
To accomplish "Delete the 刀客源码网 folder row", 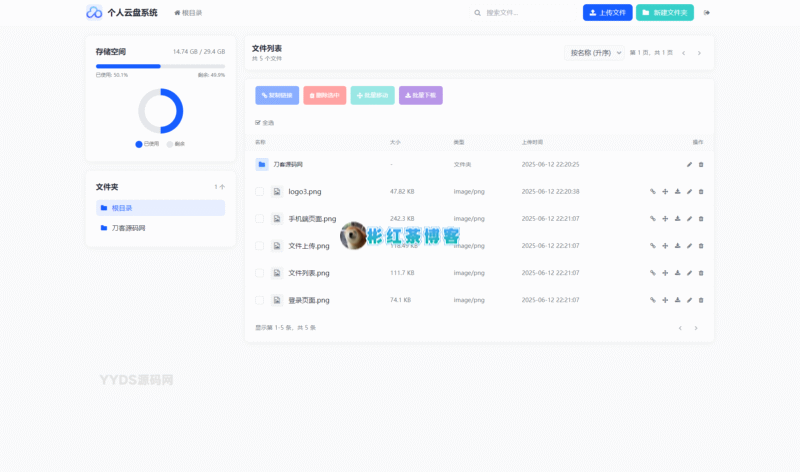I will point(701,164).
